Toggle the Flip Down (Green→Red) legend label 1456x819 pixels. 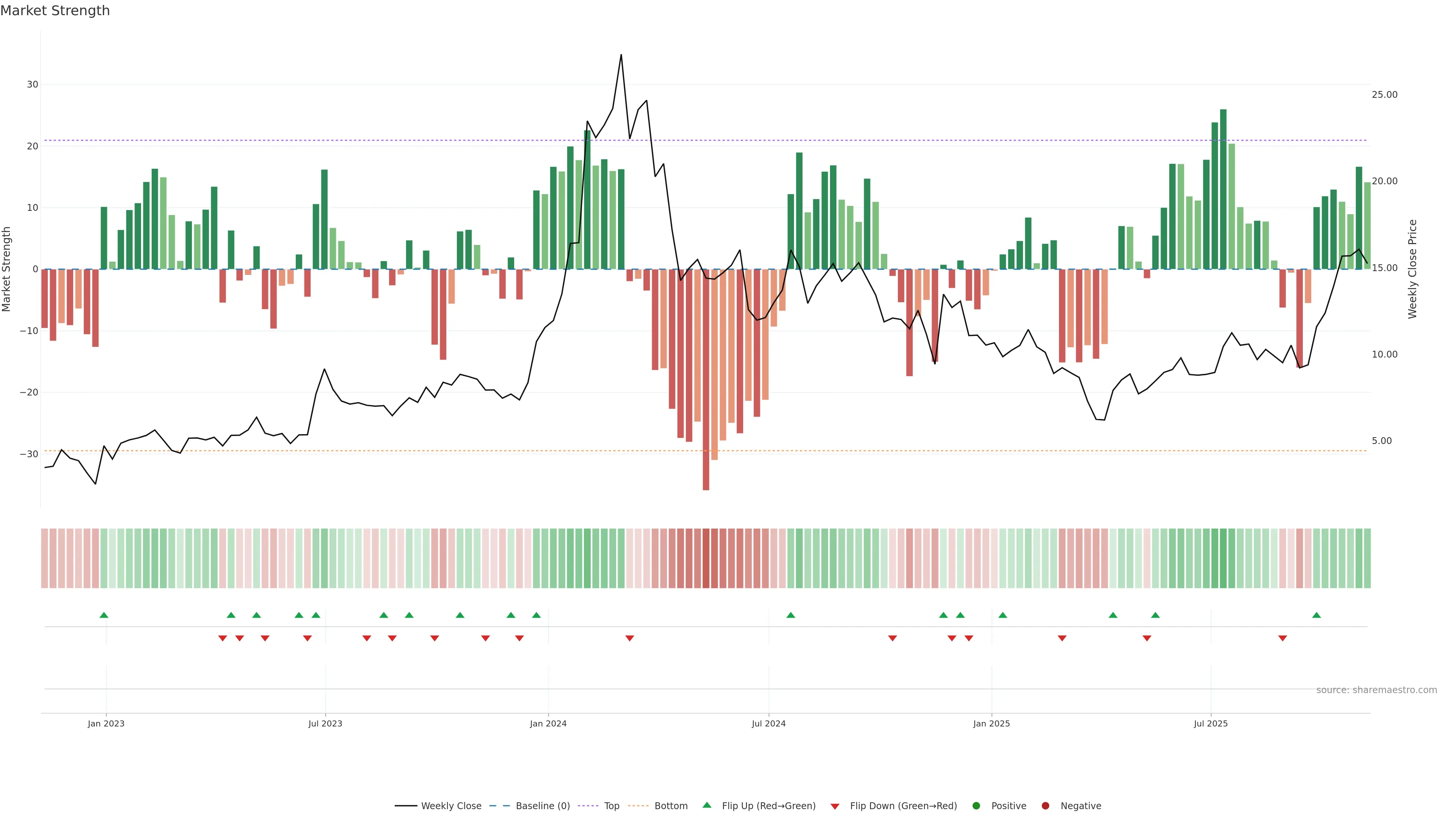pos(903,806)
